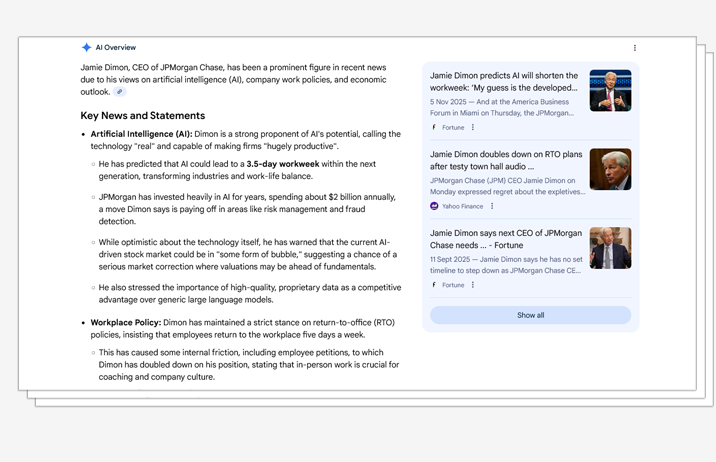Open the 'Jamie Dimon says next CEO' article
The width and height of the screenshot is (716, 462).
tap(506, 239)
